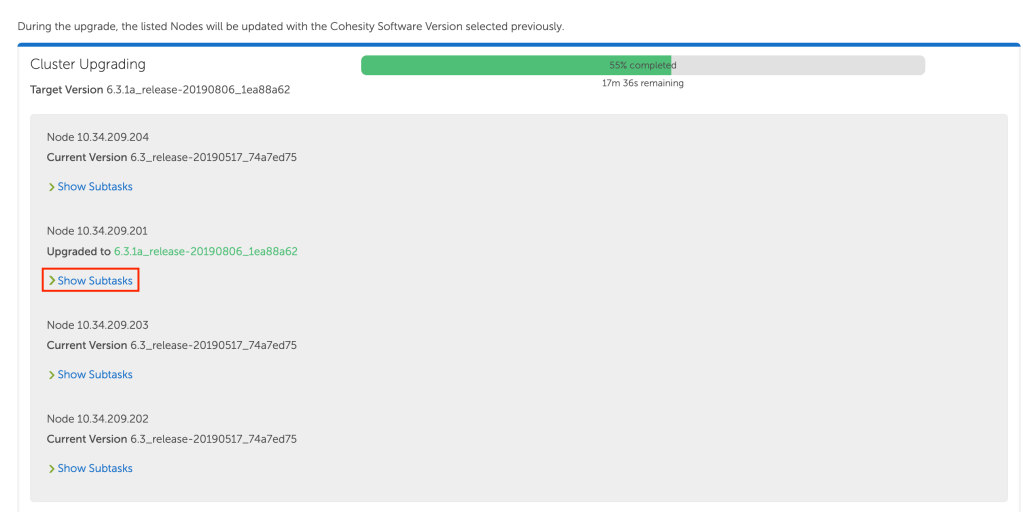The width and height of the screenshot is (1023, 512).
Task: Click the Target Version label
Action: tap(67, 90)
